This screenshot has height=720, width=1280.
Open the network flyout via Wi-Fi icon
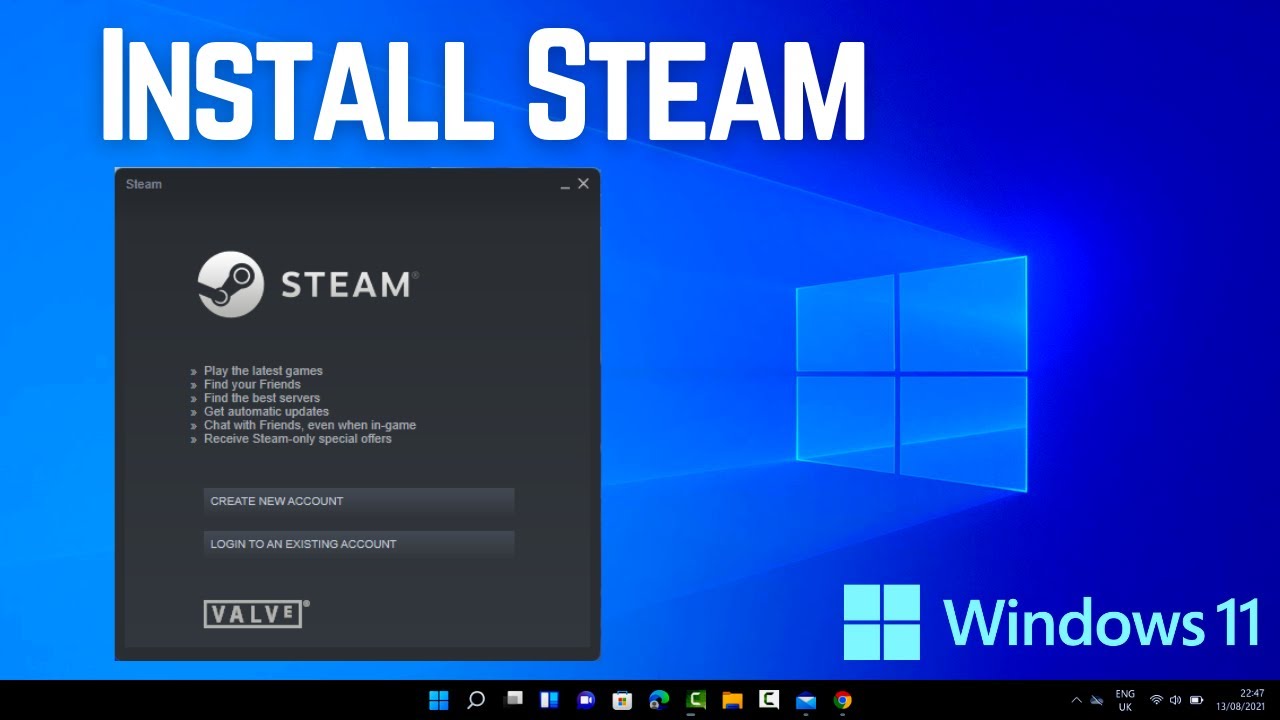pos(1157,700)
